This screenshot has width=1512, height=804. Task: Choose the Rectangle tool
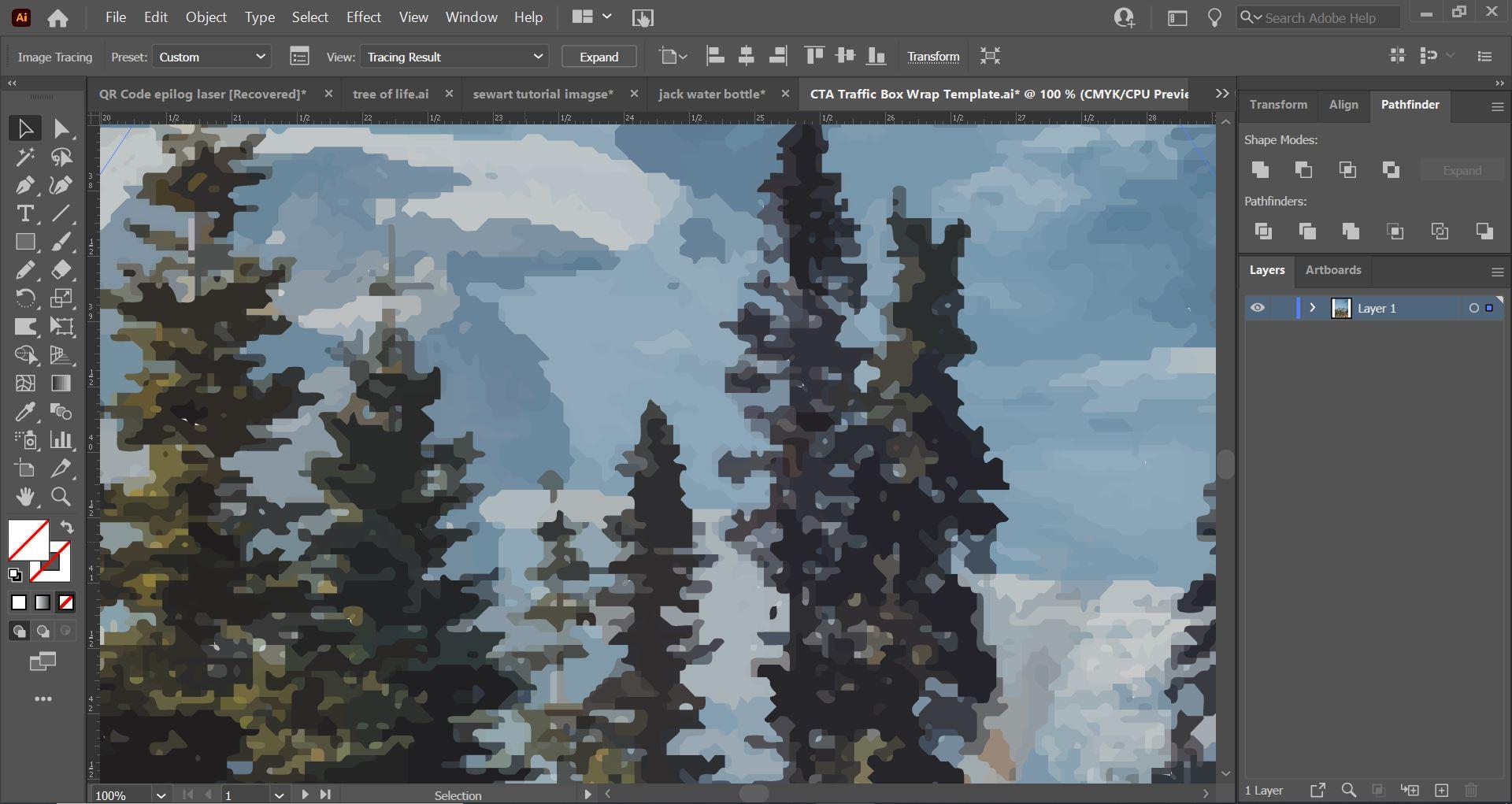click(x=25, y=242)
